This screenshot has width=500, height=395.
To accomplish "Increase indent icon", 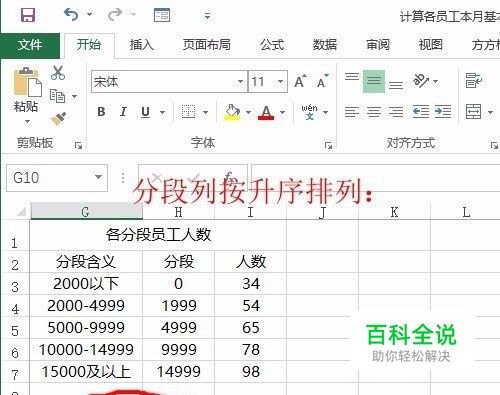I will [x=443, y=112].
